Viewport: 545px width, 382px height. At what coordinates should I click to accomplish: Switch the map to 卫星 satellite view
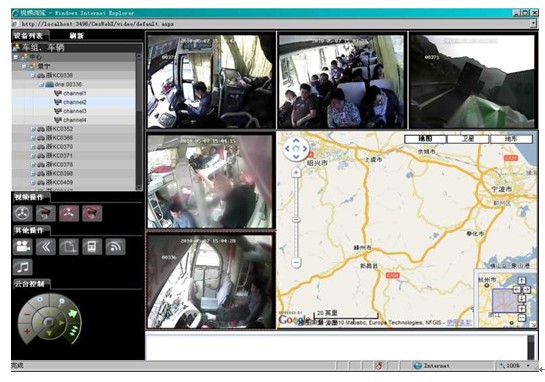pyautogui.click(x=468, y=139)
